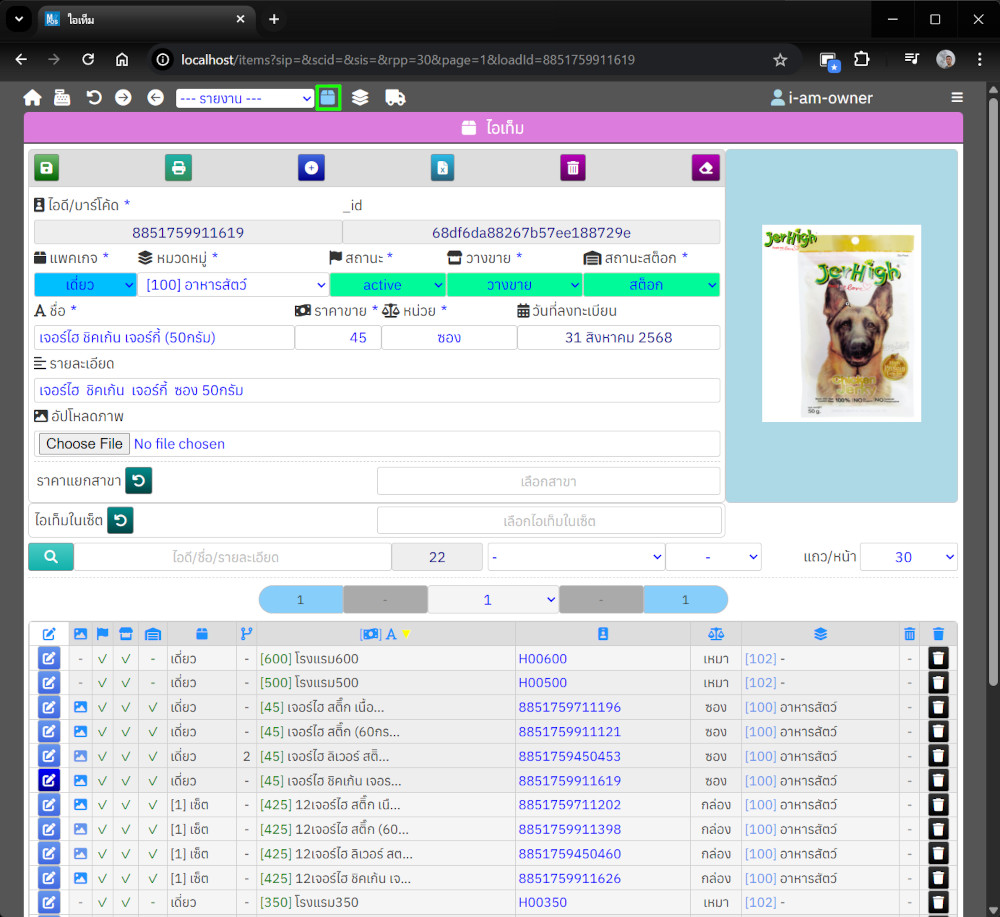Click the teal search magnifier button
Viewport: 1000px width, 917px height.
[51, 557]
